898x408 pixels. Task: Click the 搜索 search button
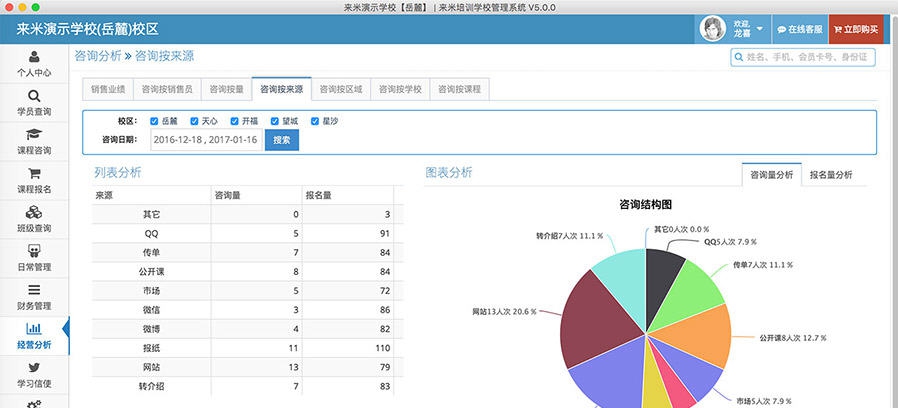282,140
